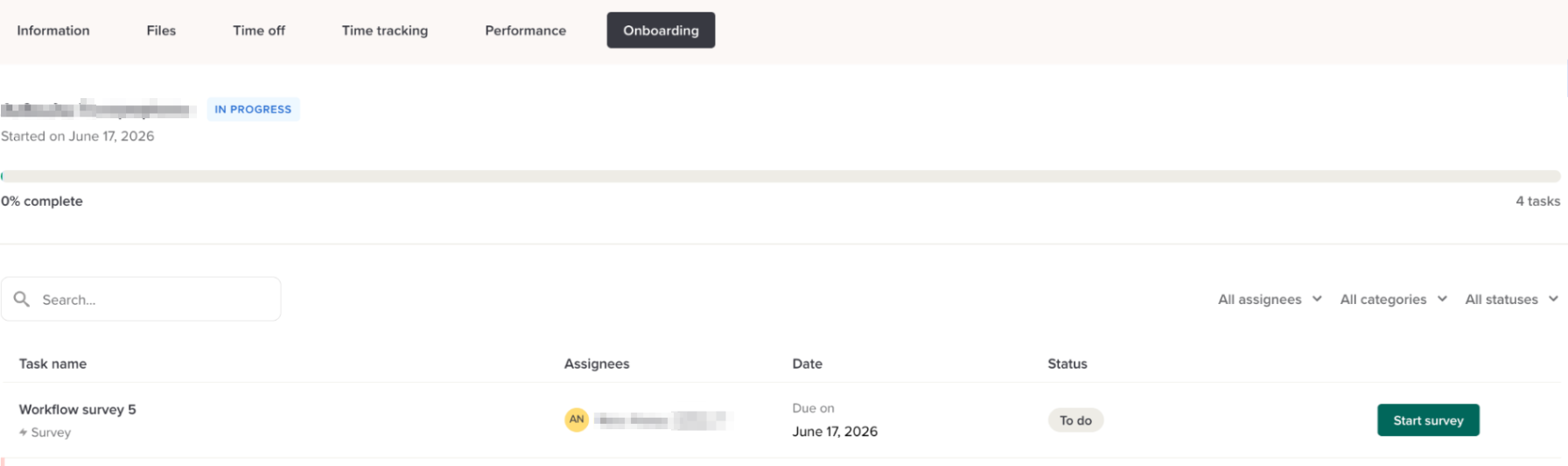Click the All assignees chevron arrow

pos(1317,299)
